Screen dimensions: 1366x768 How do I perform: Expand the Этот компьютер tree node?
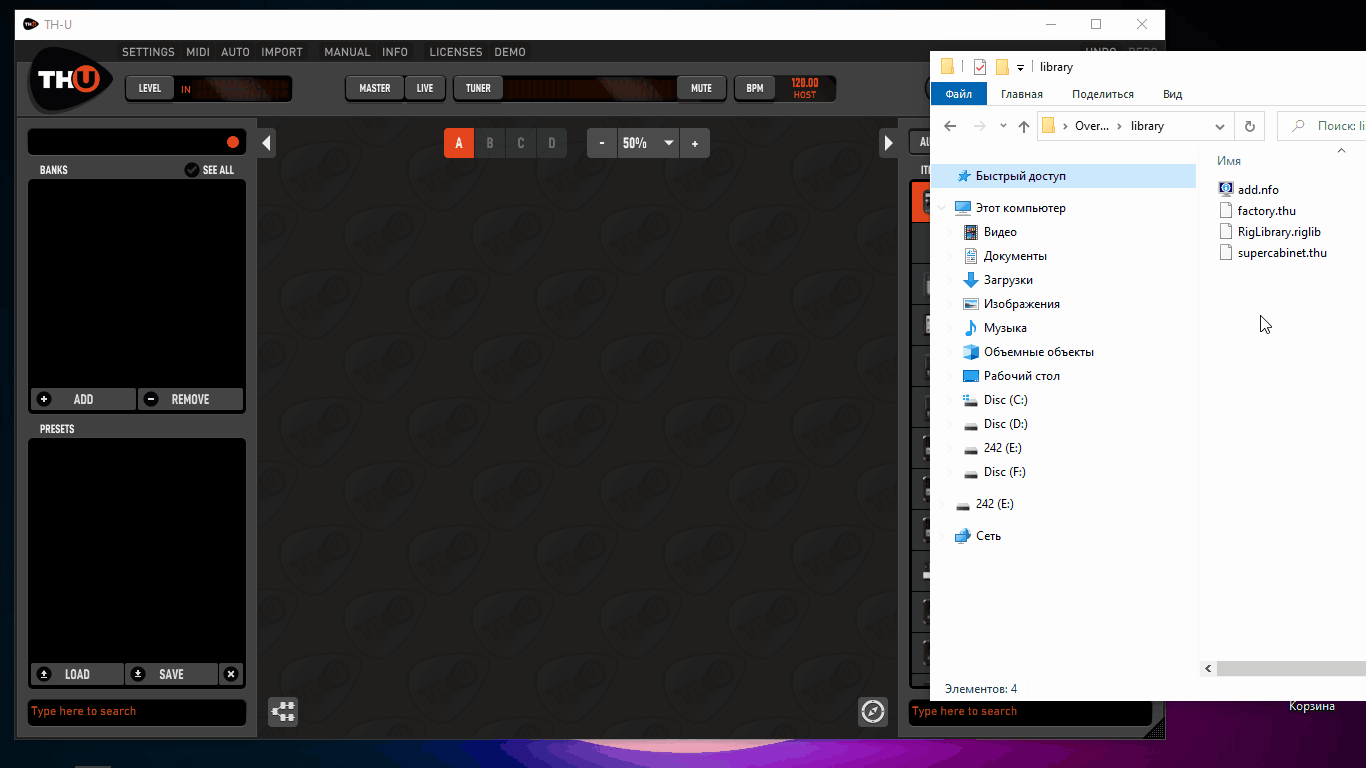[x=942, y=208]
